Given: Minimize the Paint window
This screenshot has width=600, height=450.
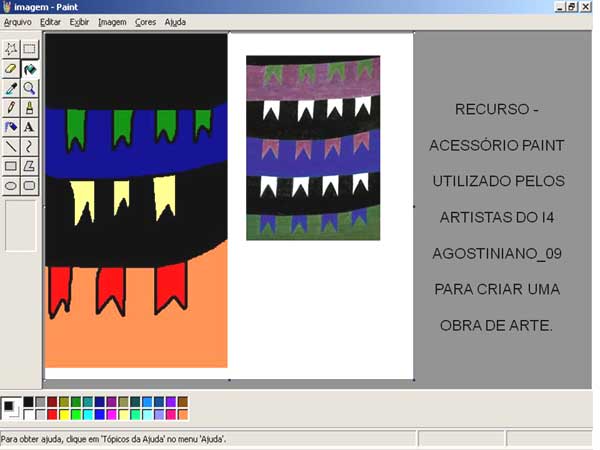Looking at the screenshot, I should point(560,7).
